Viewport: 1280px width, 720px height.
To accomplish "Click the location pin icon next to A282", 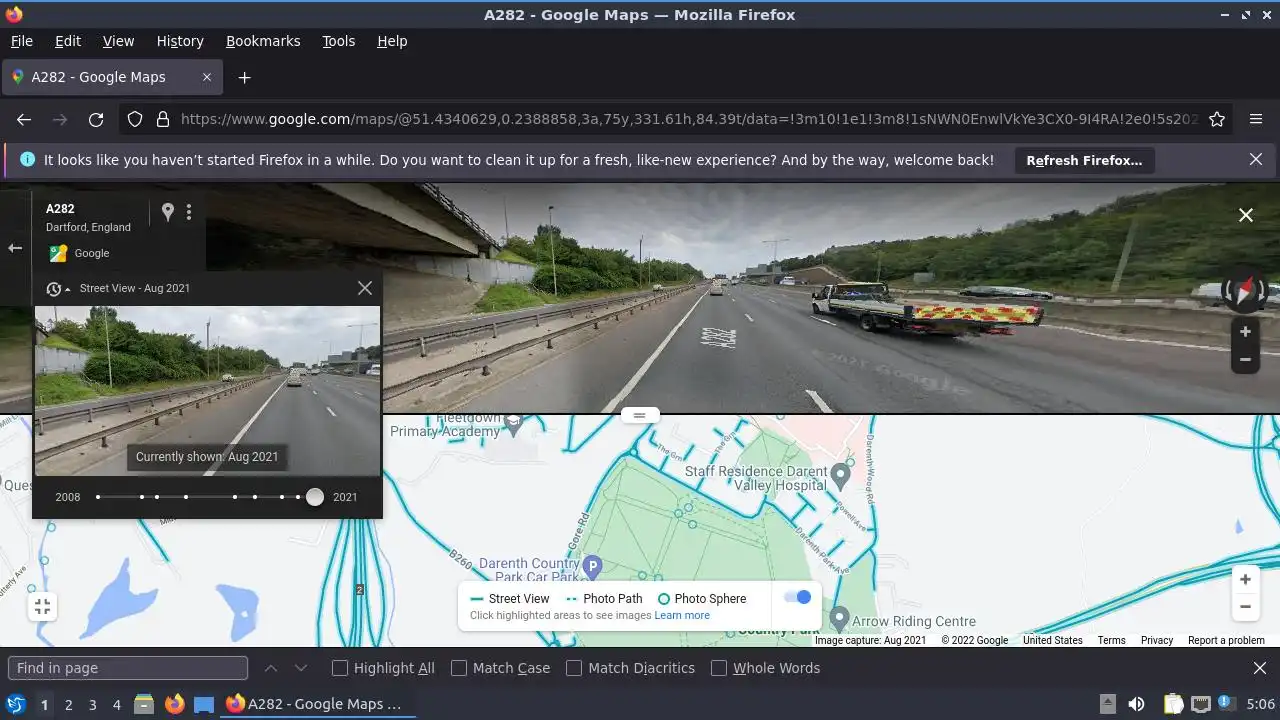I will 168,212.
